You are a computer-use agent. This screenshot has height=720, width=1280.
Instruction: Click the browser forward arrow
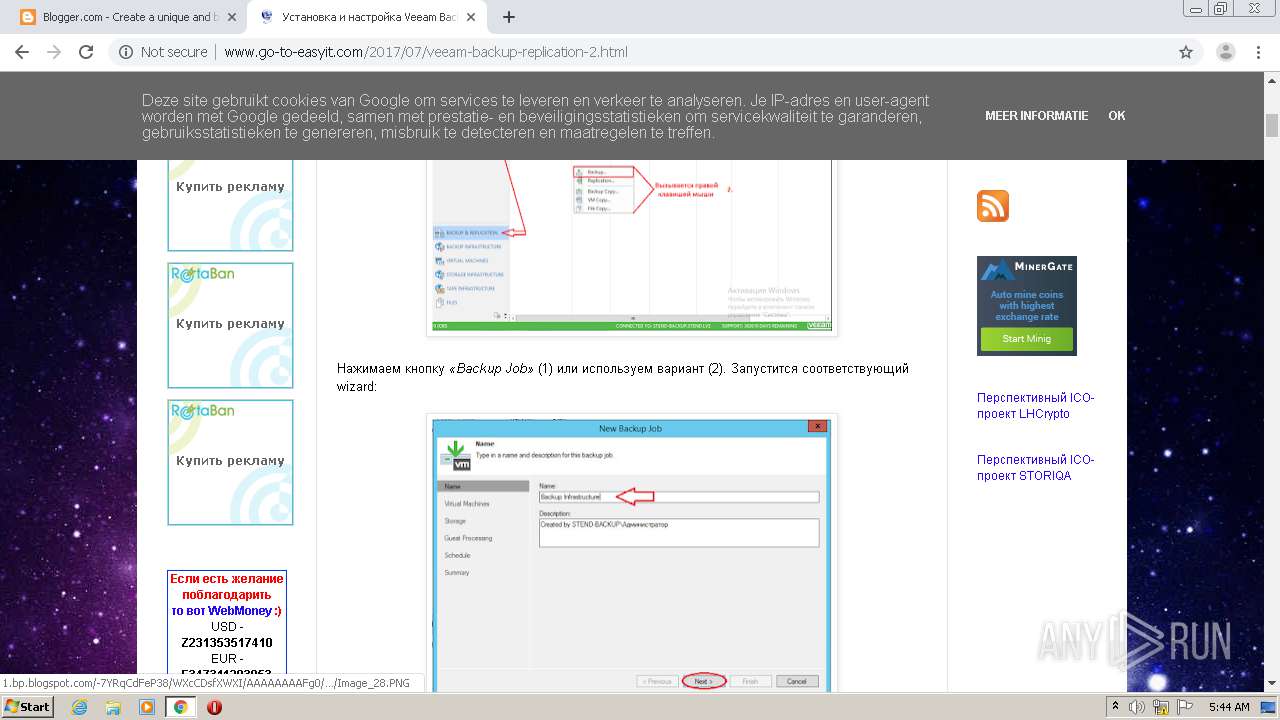(54, 52)
